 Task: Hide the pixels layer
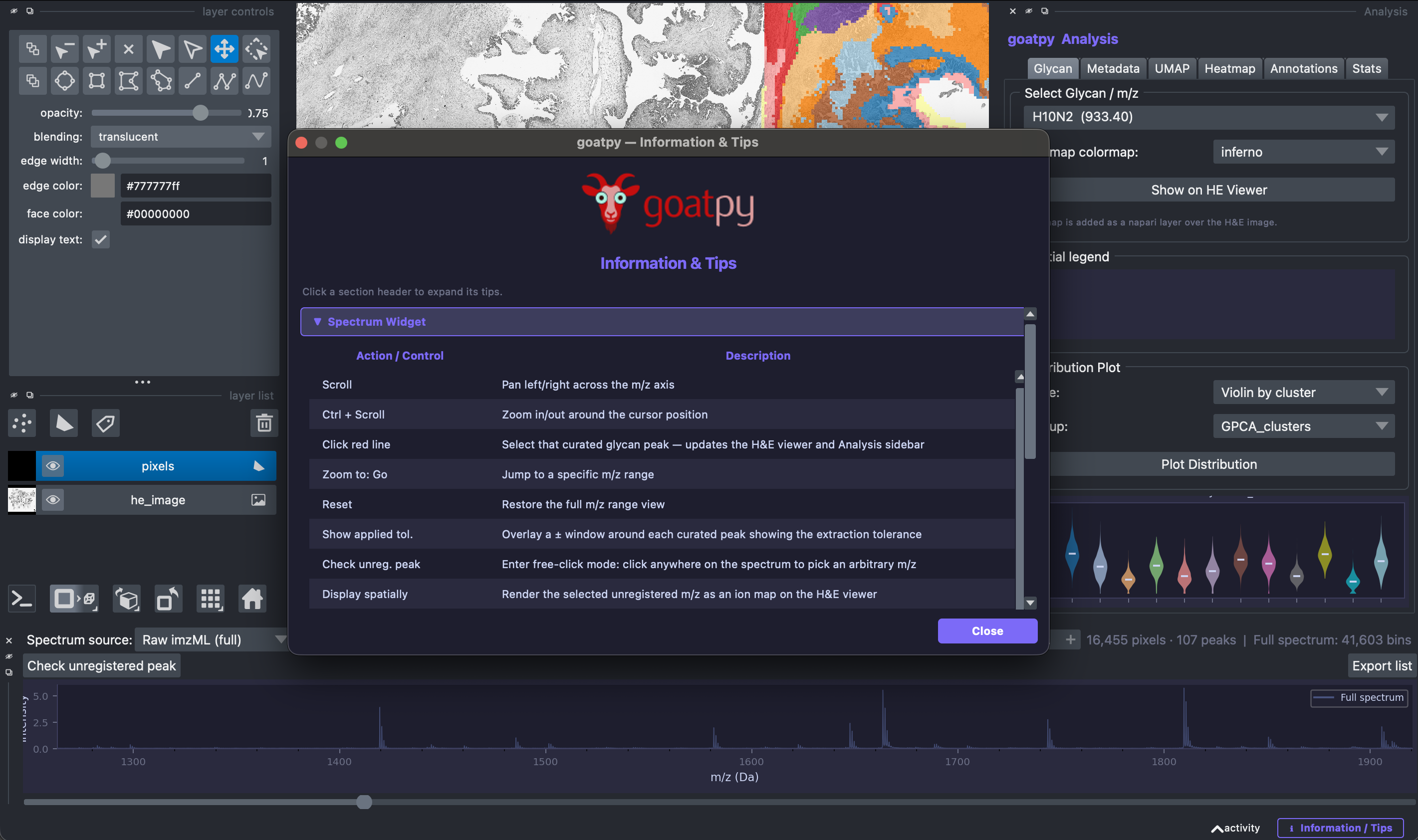(53, 466)
